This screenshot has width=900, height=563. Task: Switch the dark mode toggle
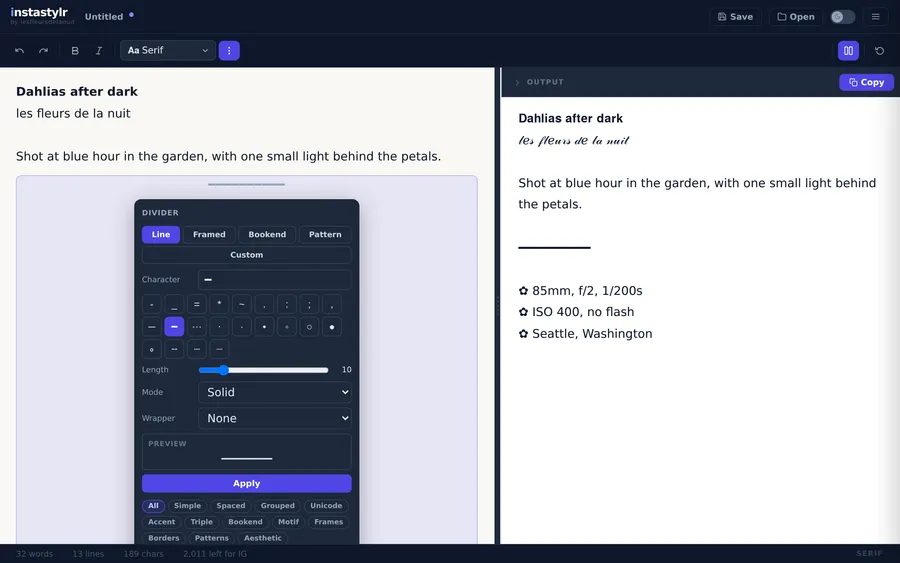[843, 17]
